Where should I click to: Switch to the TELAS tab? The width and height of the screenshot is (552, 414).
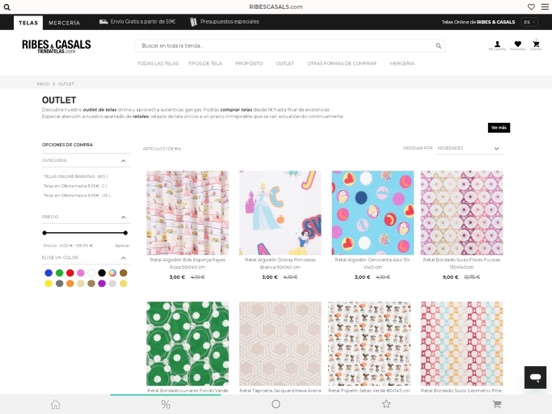point(28,23)
